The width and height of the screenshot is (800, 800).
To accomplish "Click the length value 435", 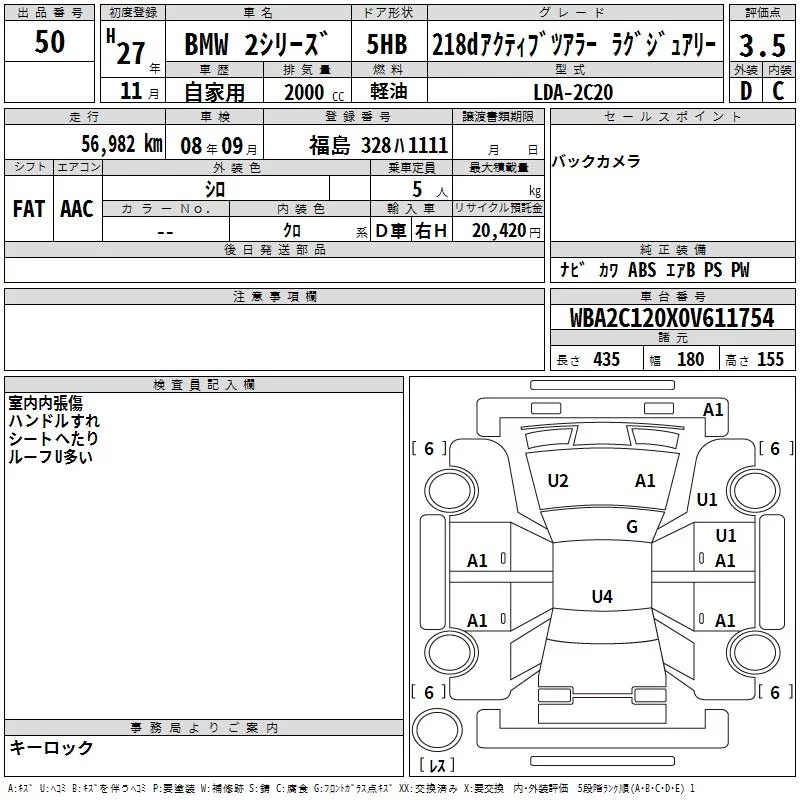I will tap(606, 360).
